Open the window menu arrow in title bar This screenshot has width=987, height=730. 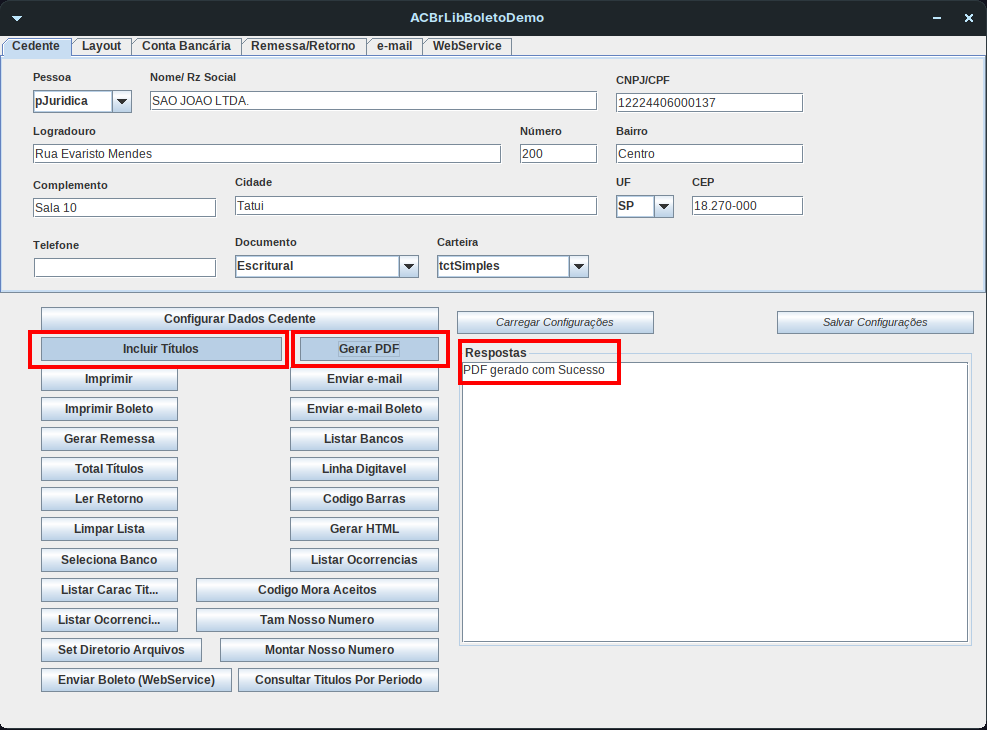17,18
